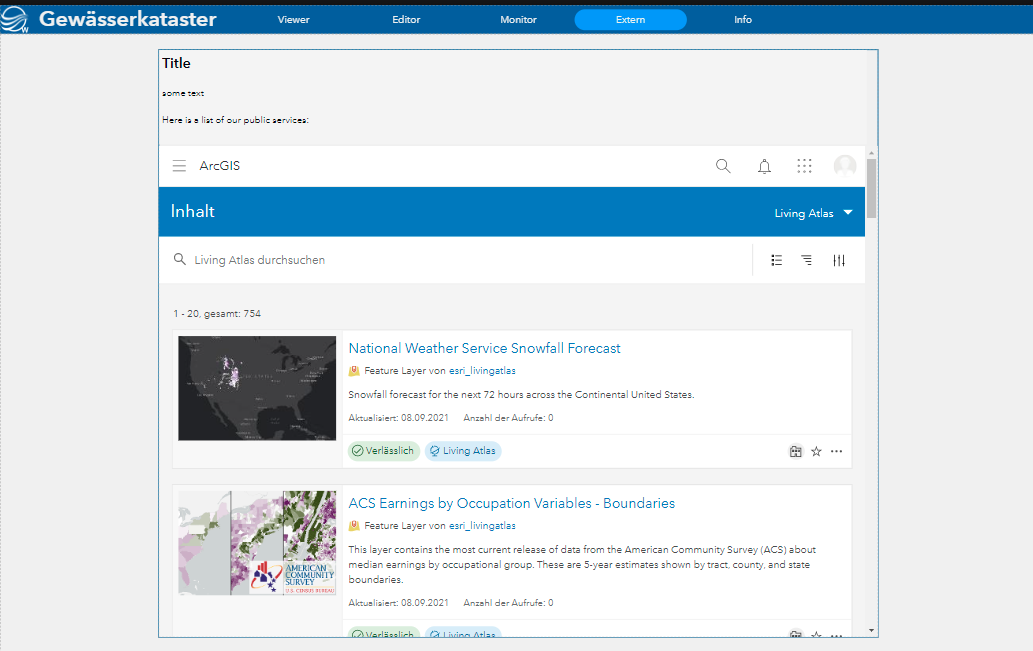Click the Gewässerkataster logo icon
The image size is (1033, 651).
coord(14,19)
